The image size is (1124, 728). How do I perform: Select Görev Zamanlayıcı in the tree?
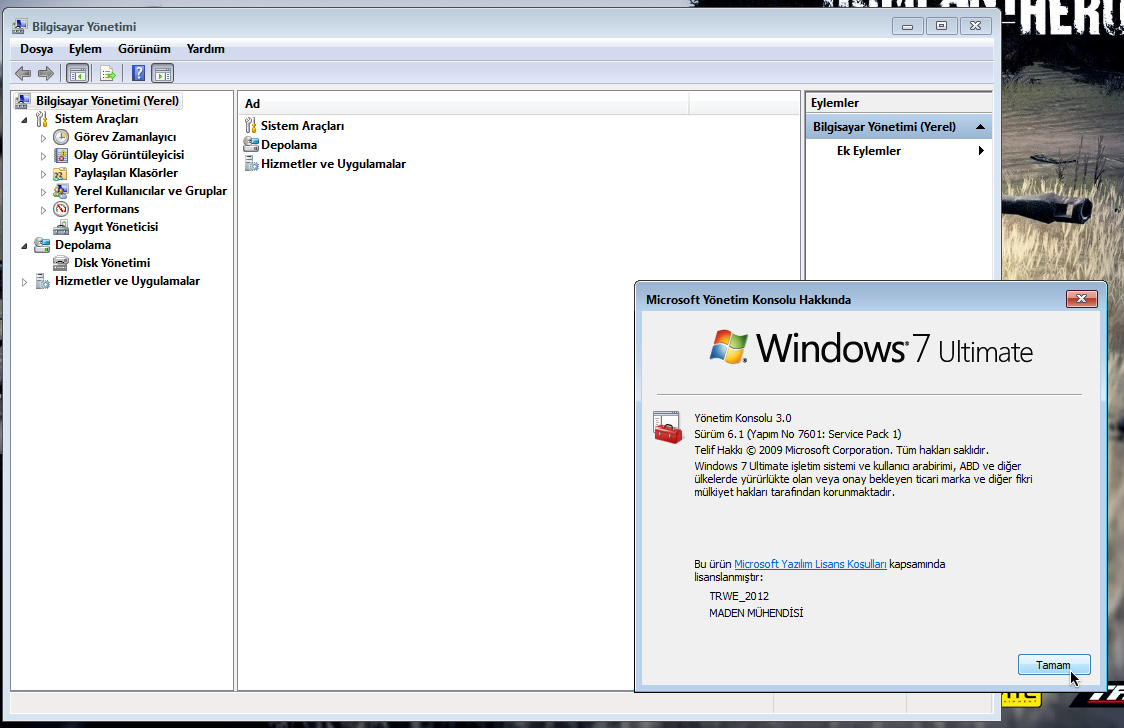[125, 137]
